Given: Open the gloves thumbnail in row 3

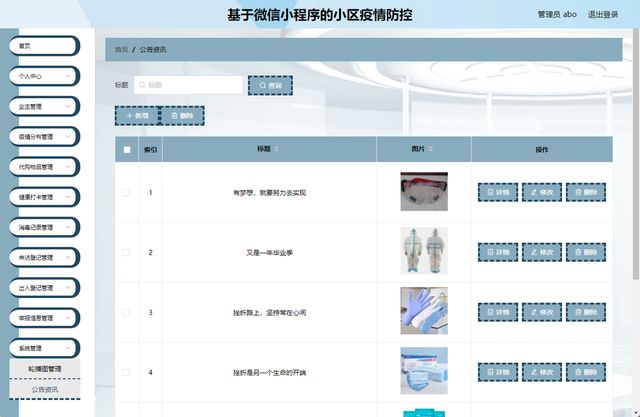Looking at the screenshot, I should [x=424, y=311].
